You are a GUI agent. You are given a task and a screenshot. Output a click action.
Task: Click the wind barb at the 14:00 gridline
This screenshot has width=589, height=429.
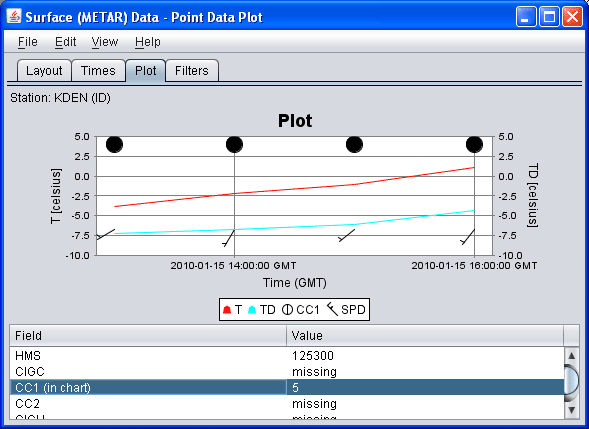click(229, 238)
